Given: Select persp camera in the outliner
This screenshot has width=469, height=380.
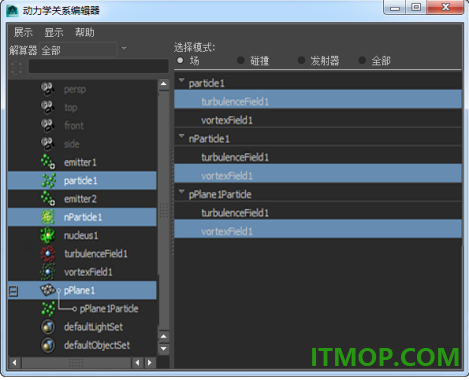Looking at the screenshot, I should 82,89.
